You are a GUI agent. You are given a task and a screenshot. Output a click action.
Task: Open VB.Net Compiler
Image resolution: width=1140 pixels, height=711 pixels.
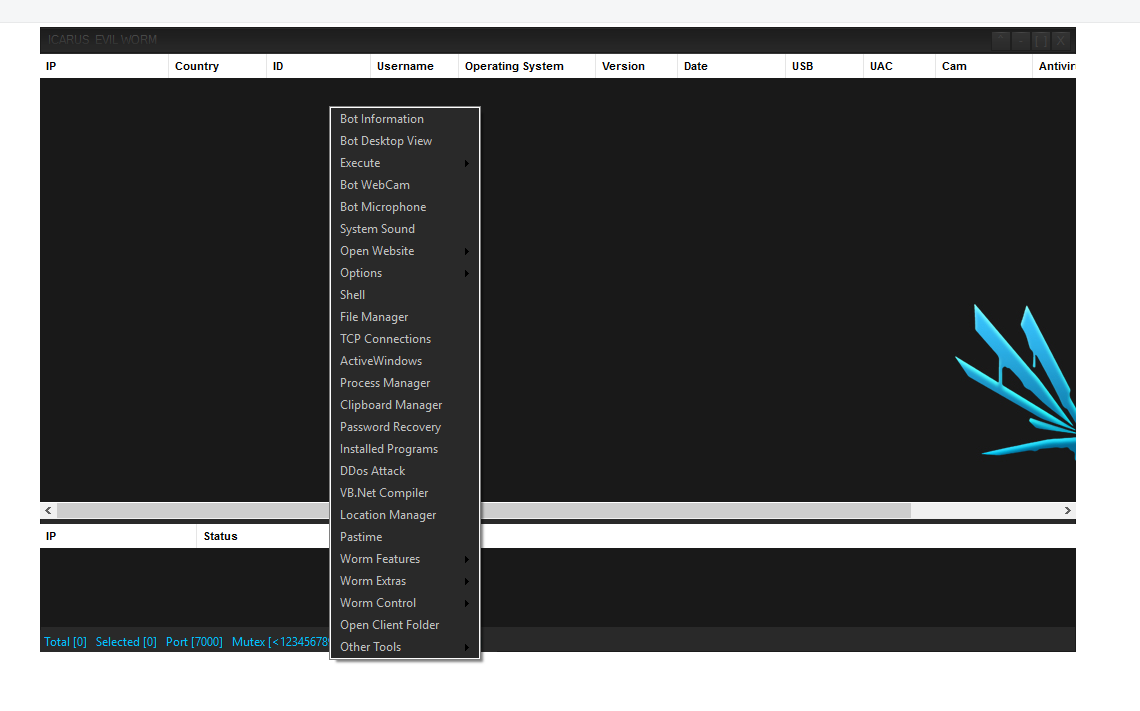(x=383, y=492)
